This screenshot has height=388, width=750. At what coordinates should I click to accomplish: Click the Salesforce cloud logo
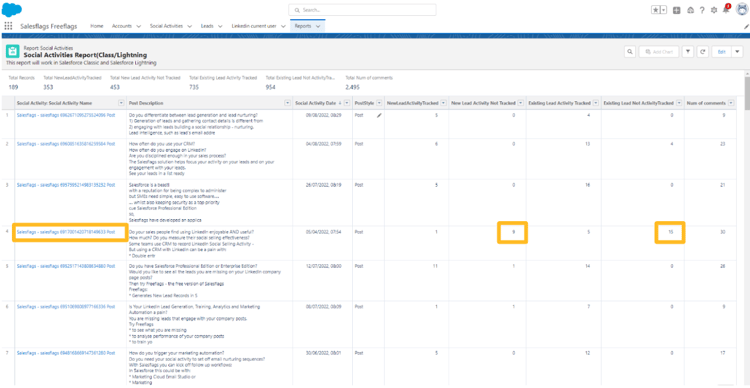coord(12,10)
